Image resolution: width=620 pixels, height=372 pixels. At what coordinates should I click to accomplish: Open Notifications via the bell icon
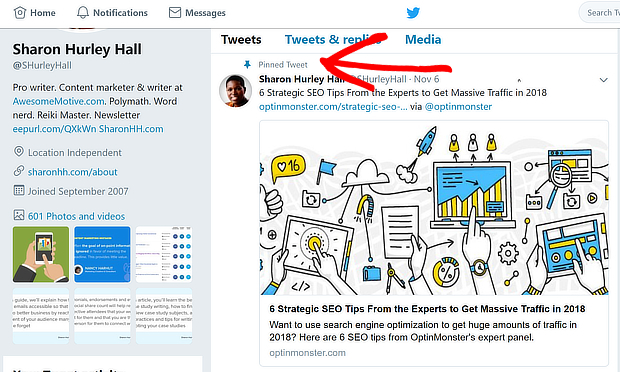pyautogui.click(x=83, y=13)
